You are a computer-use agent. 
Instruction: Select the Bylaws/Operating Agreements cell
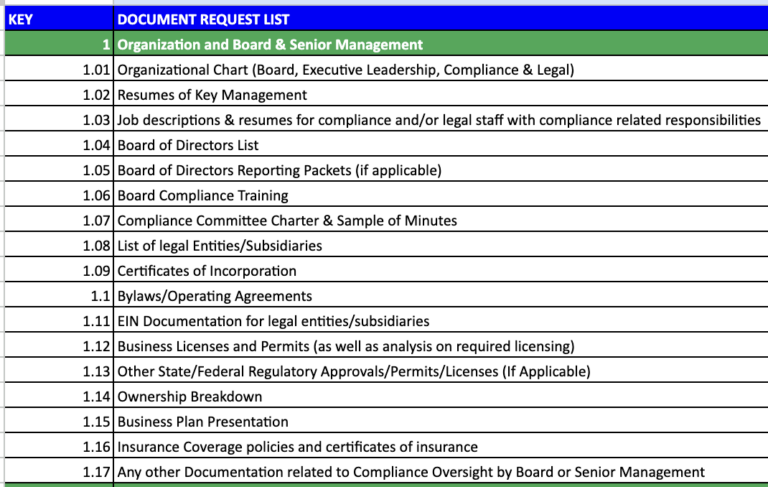(x=214, y=296)
